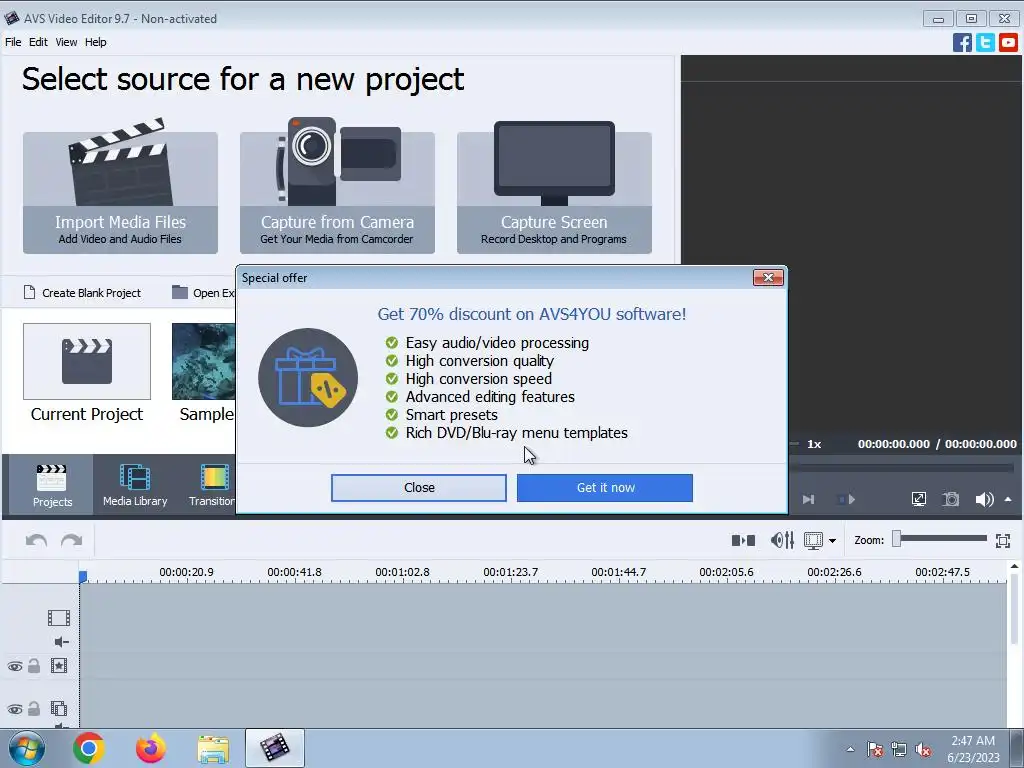The height and width of the screenshot is (768, 1024).
Task: Click the blue timeline playhead marker
Action: pos(83,577)
